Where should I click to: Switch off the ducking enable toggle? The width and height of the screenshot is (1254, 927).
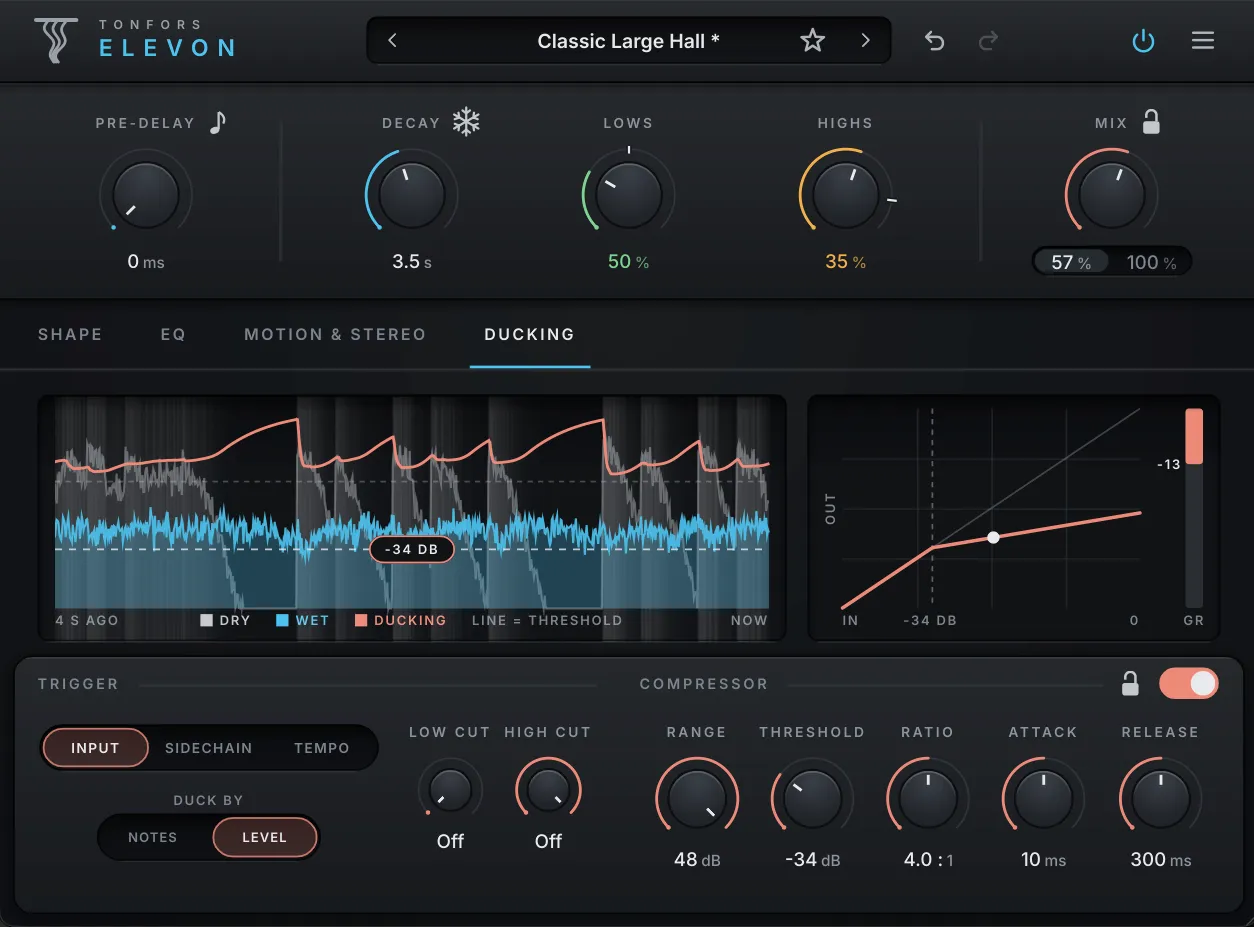(1188, 683)
